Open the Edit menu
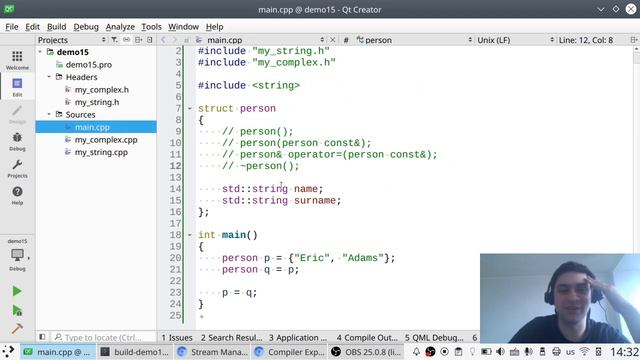640x360 pixels. (32, 27)
